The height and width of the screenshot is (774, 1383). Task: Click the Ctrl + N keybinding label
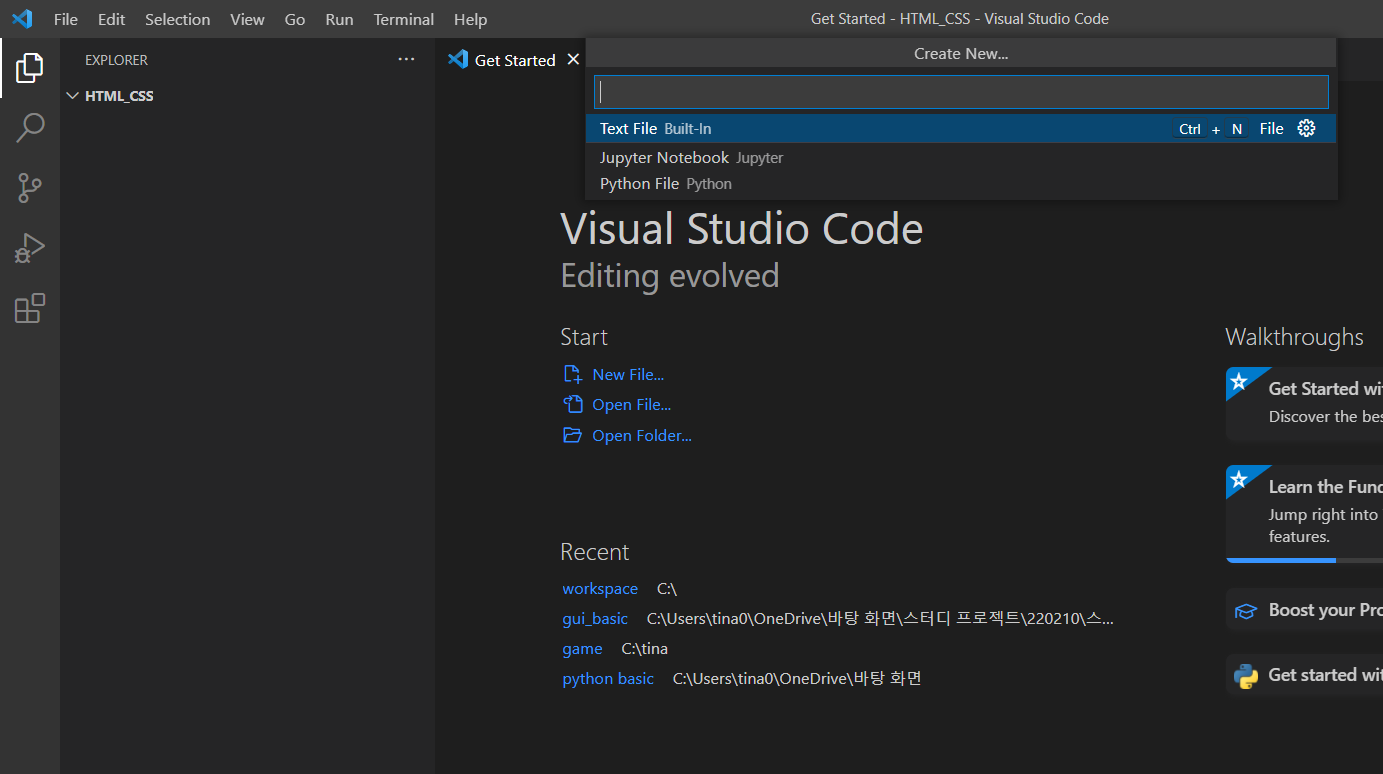coord(1211,129)
